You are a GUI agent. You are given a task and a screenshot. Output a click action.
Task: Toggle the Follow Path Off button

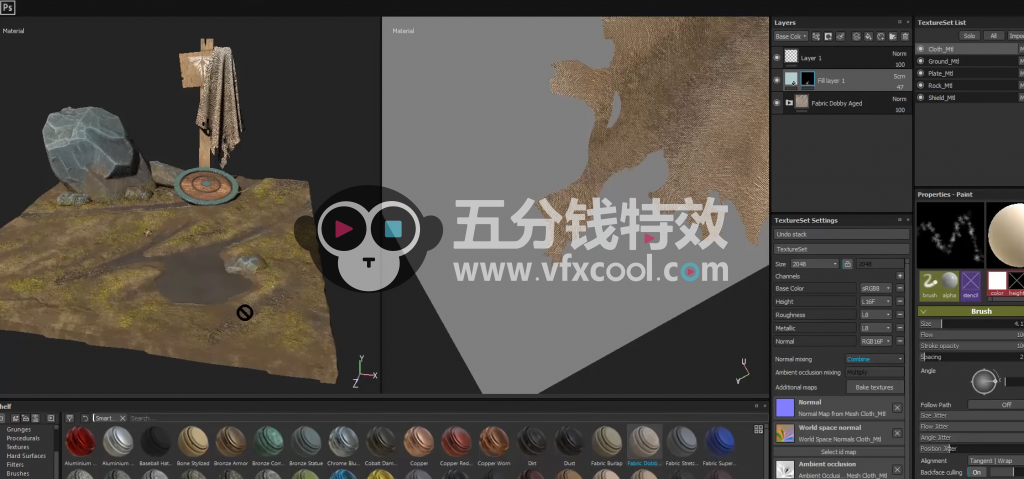coord(995,405)
